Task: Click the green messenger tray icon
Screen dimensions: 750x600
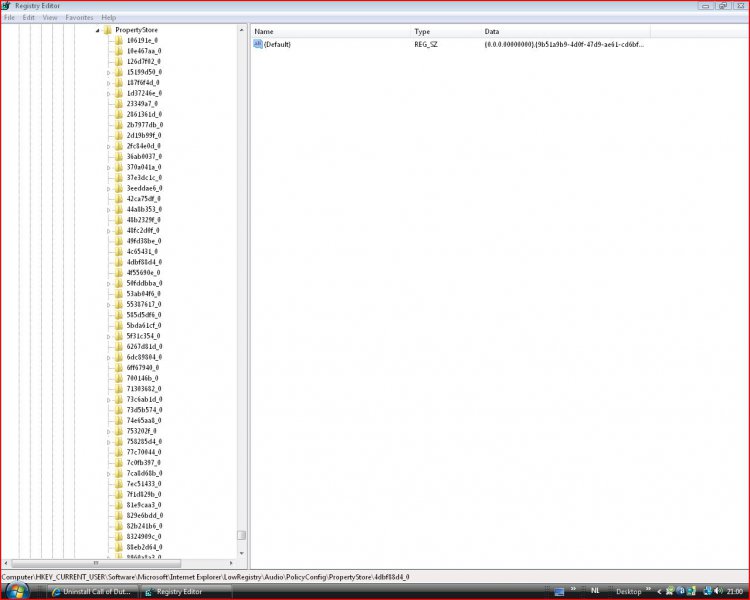Action: pos(670,591)
